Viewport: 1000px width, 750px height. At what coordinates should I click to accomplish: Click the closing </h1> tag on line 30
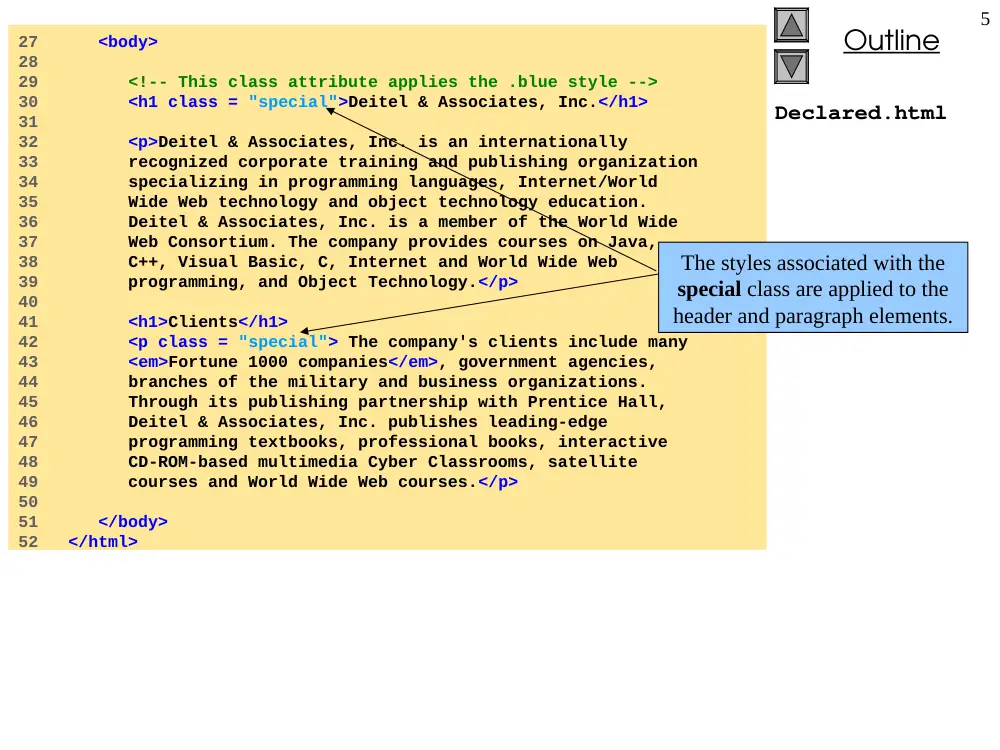click(623, 101)
